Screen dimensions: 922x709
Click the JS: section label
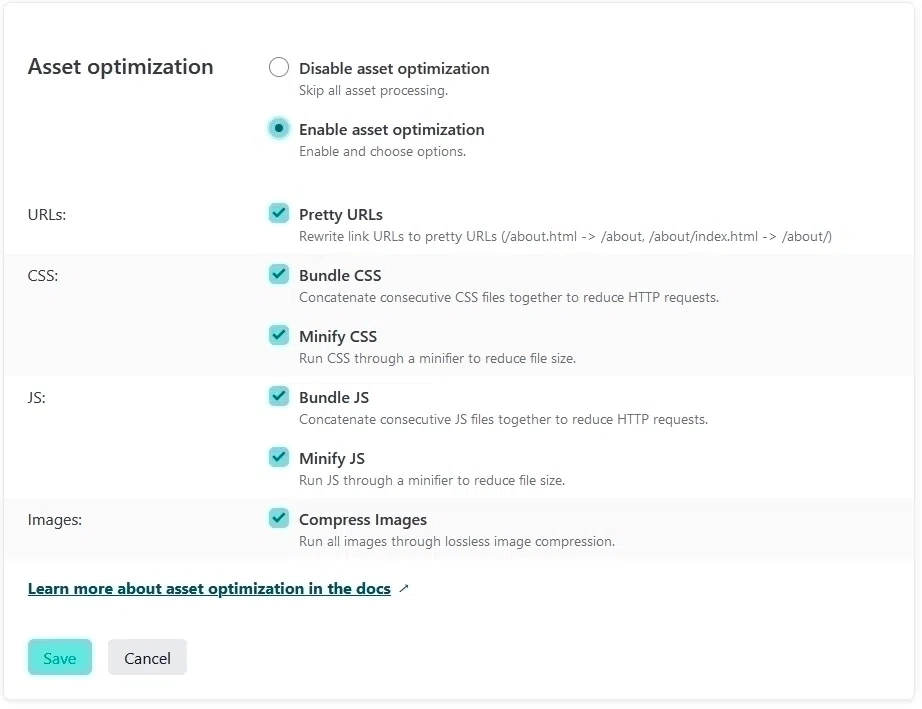(36, 397)
